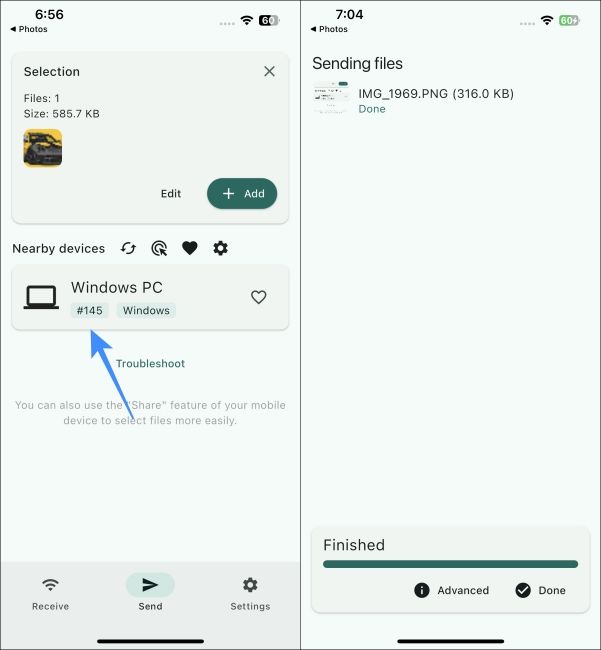Go back to Photos in left screen
The image size is (601, 650).
point(29,29)
